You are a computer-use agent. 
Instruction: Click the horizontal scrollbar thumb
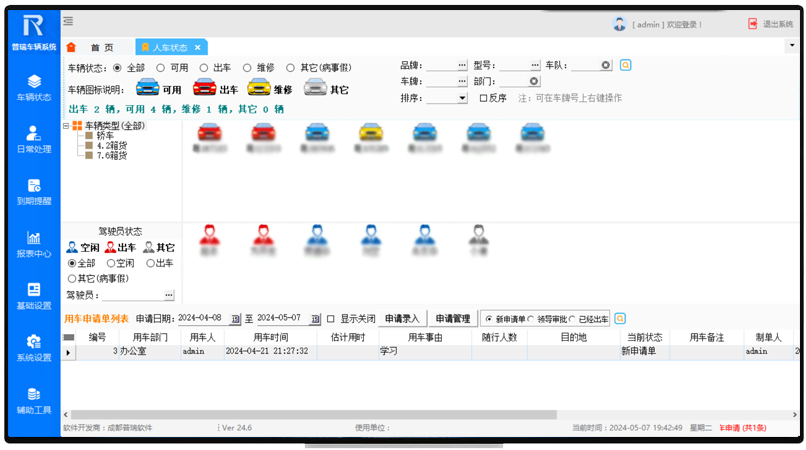[314, 415]
